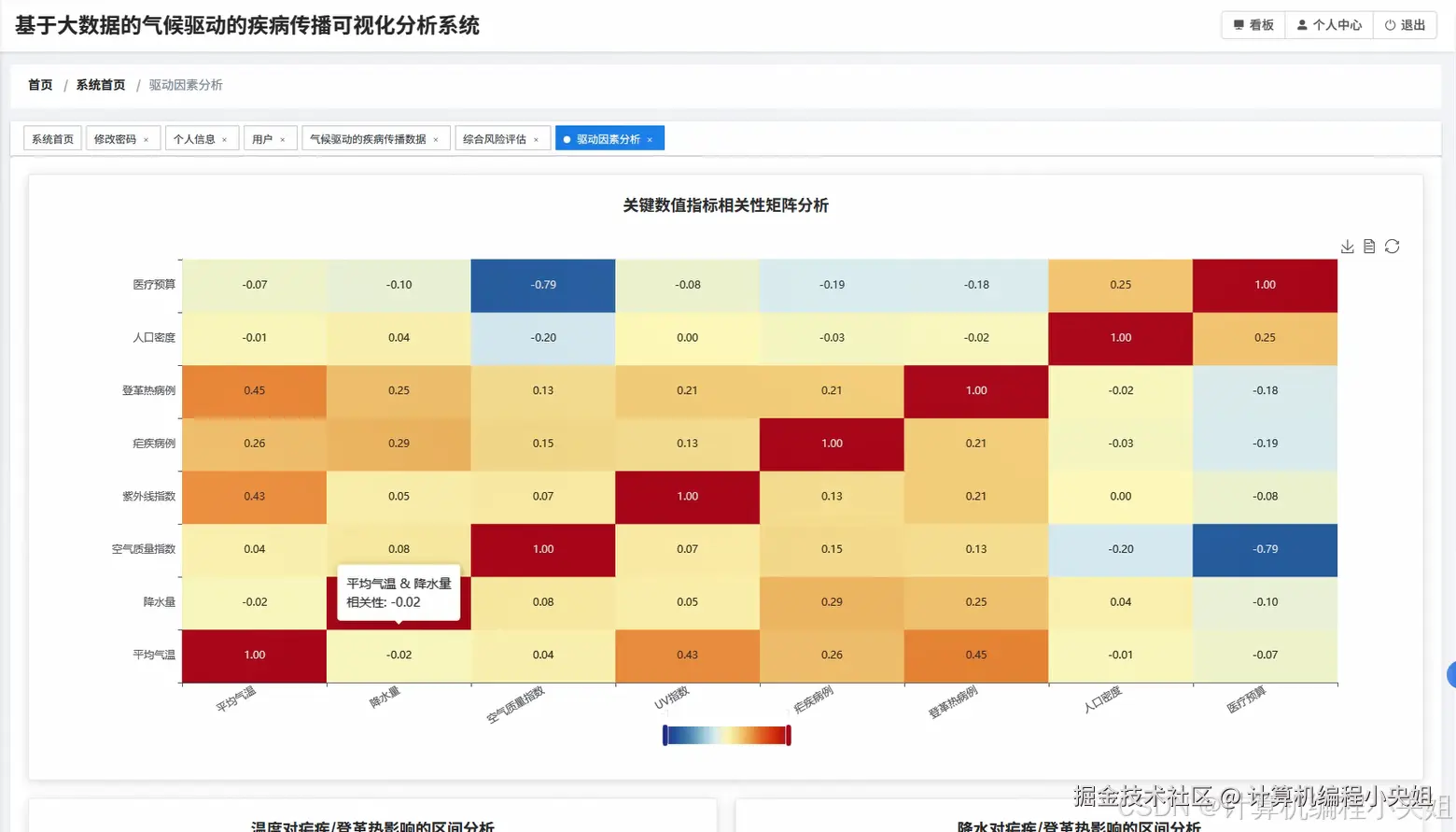The width and height of the screenshot is (1456, 832).
Task: Open 首页 from the breadcrumb
Action: click(39, 84)
